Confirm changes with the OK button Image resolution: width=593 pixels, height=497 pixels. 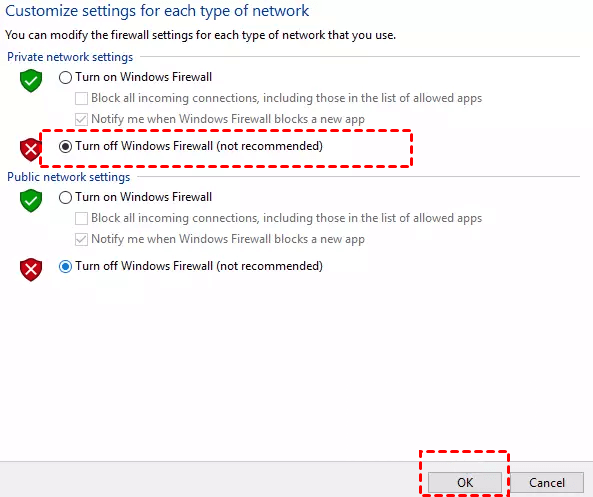tap(465, 482)
